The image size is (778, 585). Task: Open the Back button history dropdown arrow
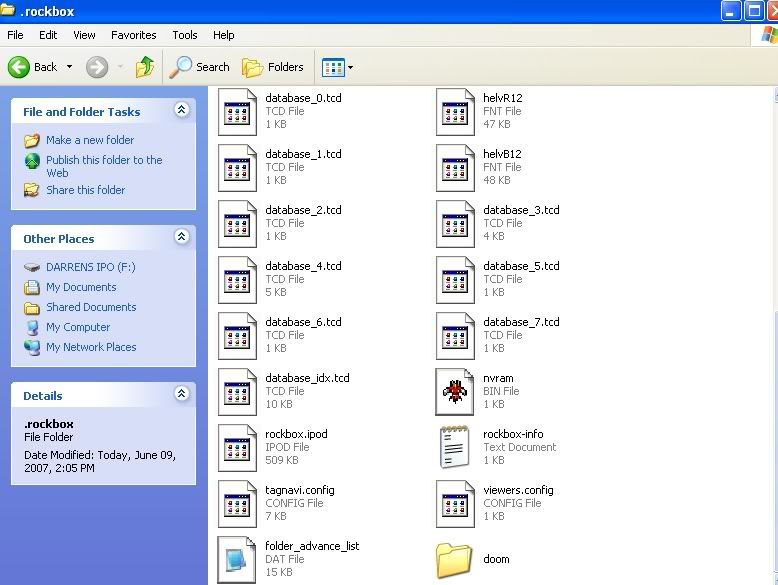(x=70, y=67)
